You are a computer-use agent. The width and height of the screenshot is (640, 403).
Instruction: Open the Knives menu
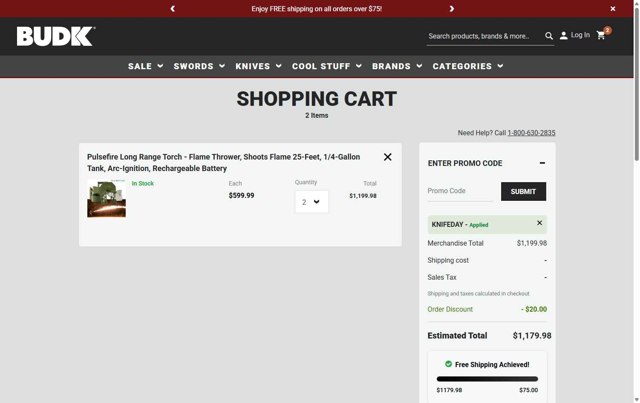click(x=258, y=66)
